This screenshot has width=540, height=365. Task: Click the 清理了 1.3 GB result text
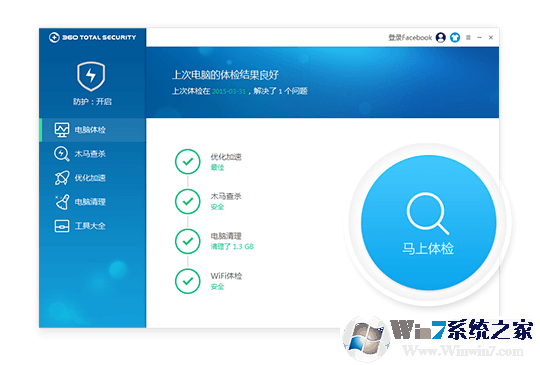pyautogui.click(x=232, y=247)
